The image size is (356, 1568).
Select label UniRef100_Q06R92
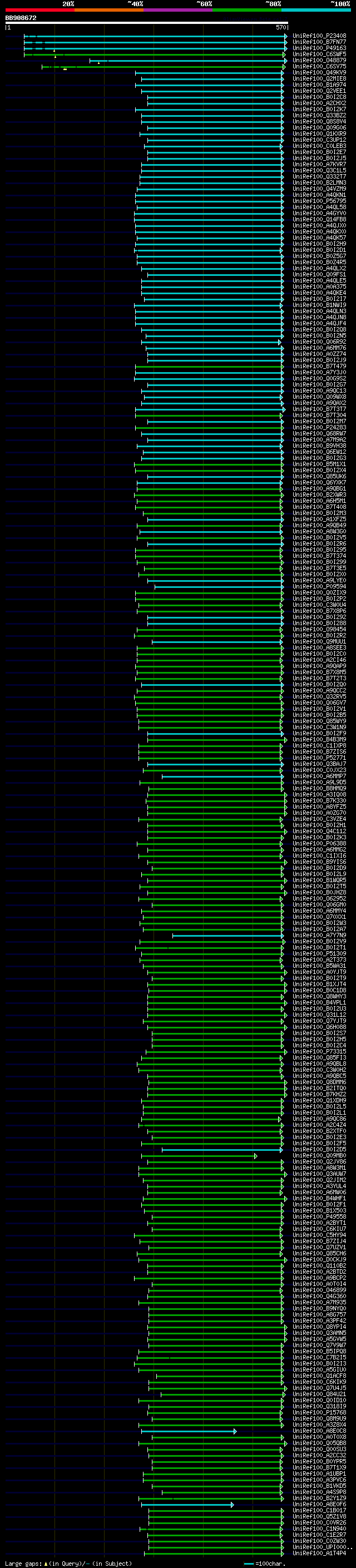[x=319, y=342]
